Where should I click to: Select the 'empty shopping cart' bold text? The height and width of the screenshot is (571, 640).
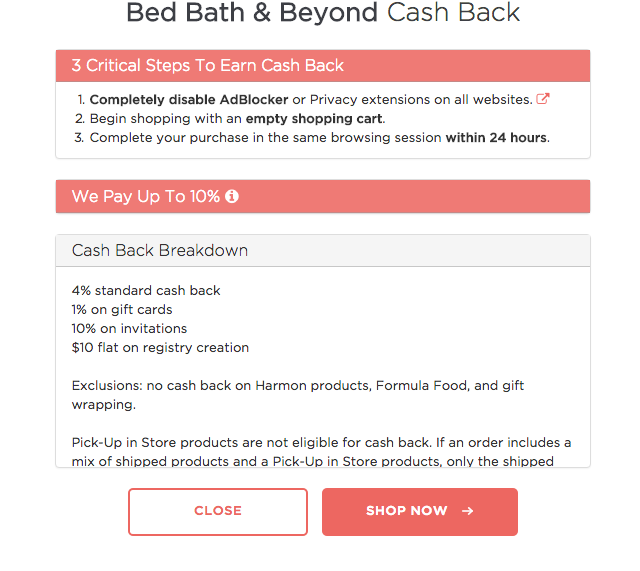314,118
